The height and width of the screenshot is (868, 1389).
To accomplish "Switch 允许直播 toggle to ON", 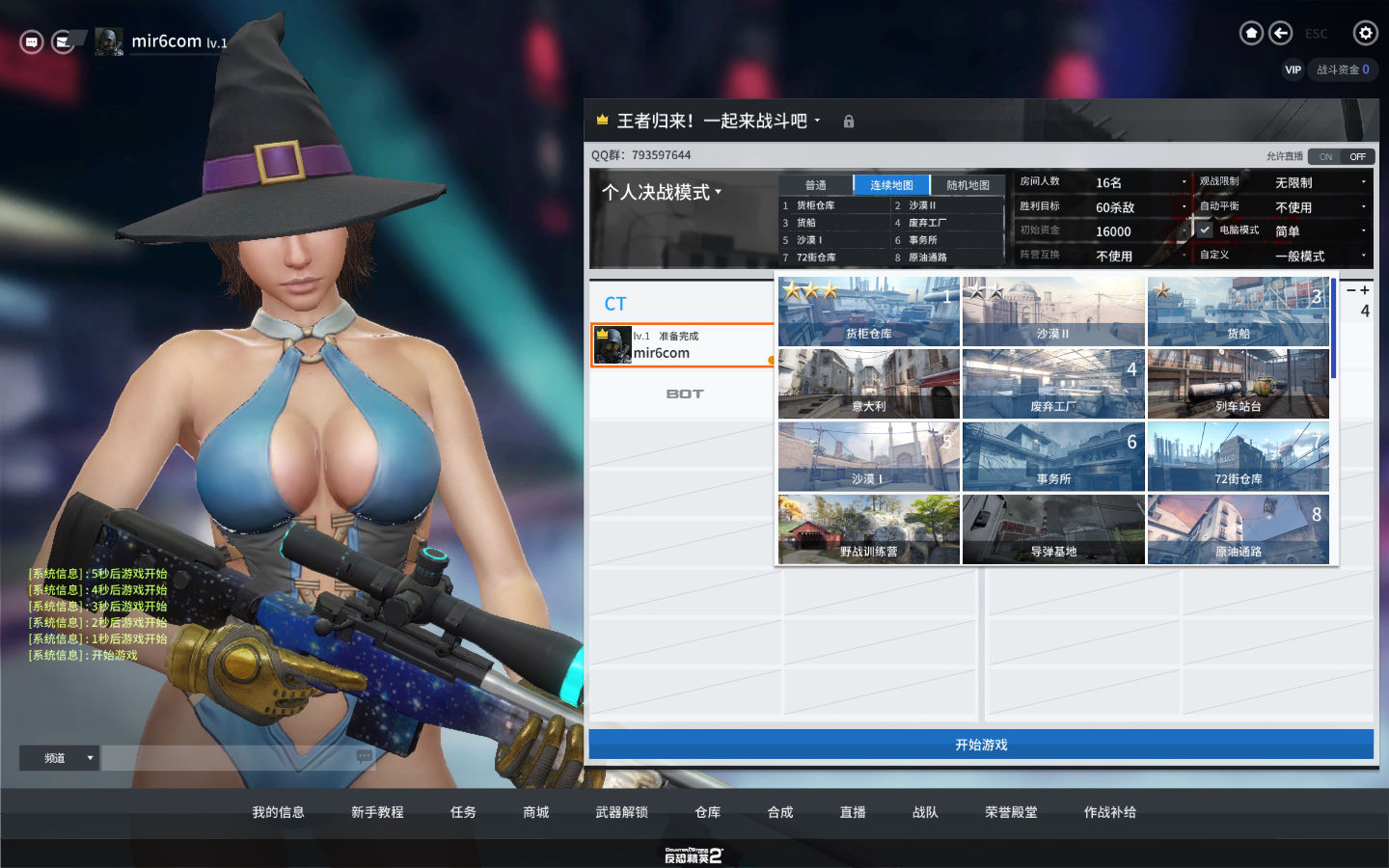I will click(1325, 156).
